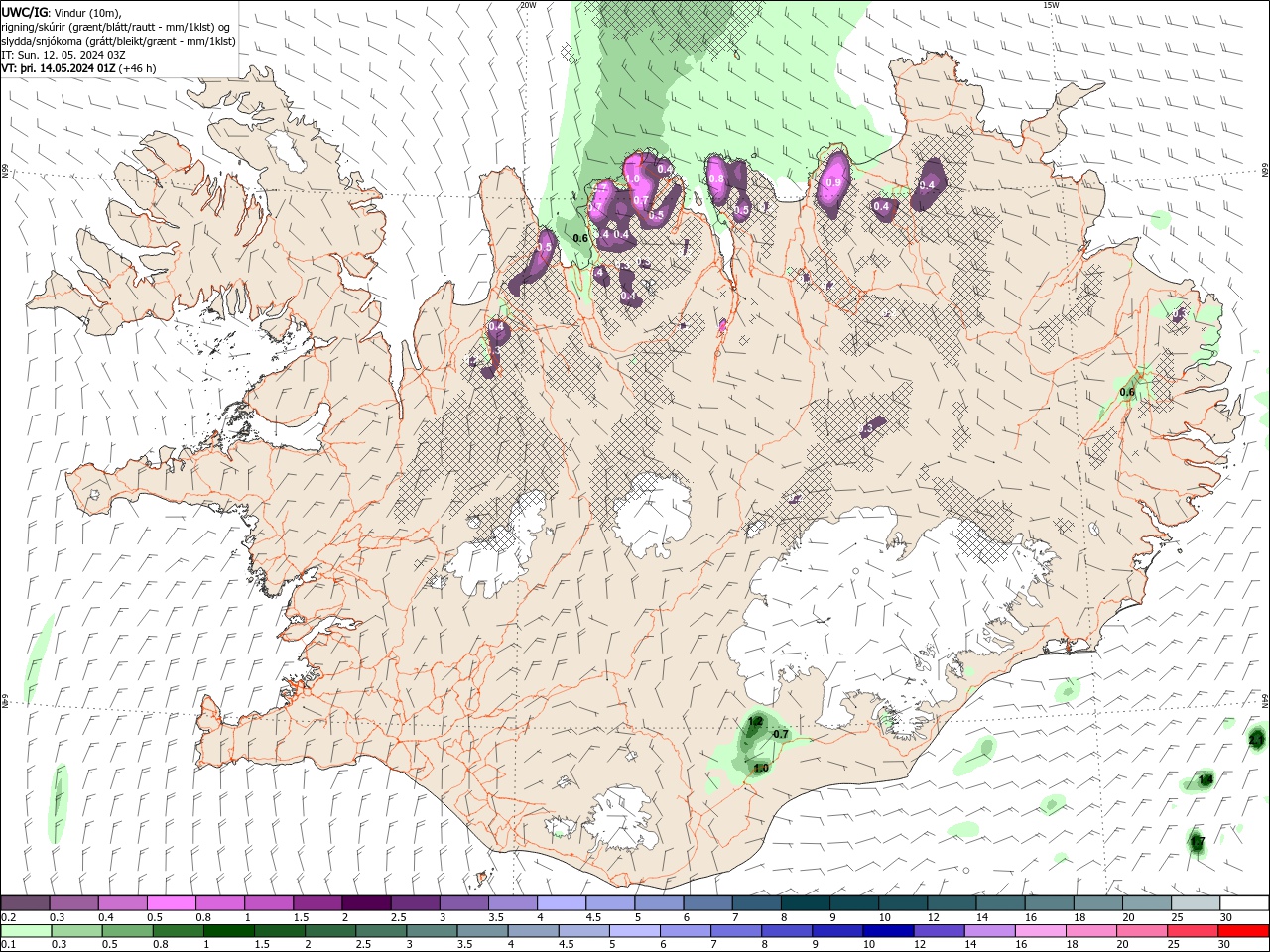Pick the violet 12 mm rain-scale swatch

click(x=938, y=931)
